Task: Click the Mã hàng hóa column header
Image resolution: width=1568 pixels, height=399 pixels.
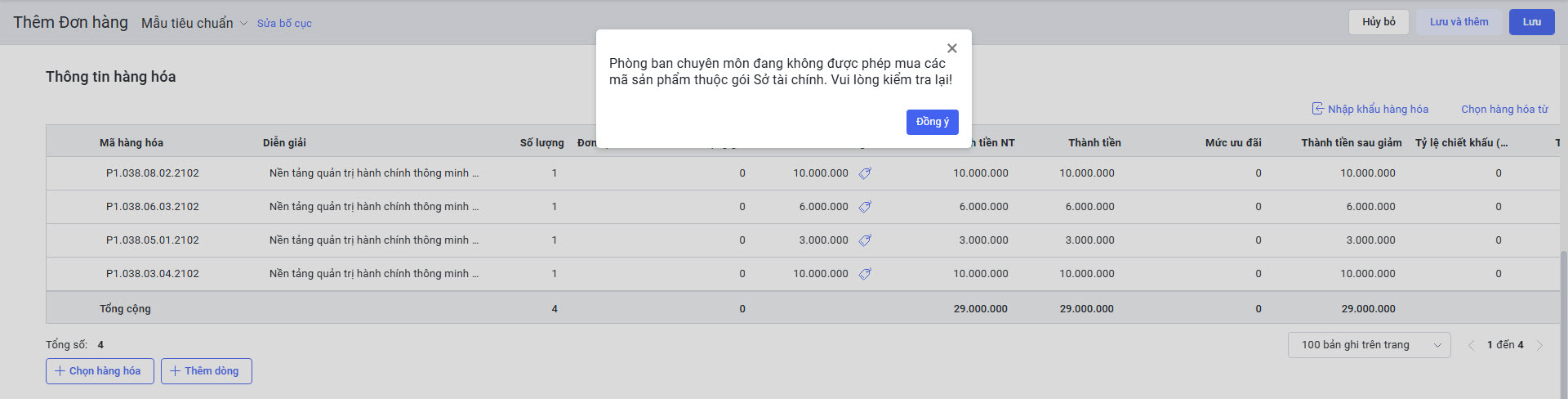Action: 131,143
